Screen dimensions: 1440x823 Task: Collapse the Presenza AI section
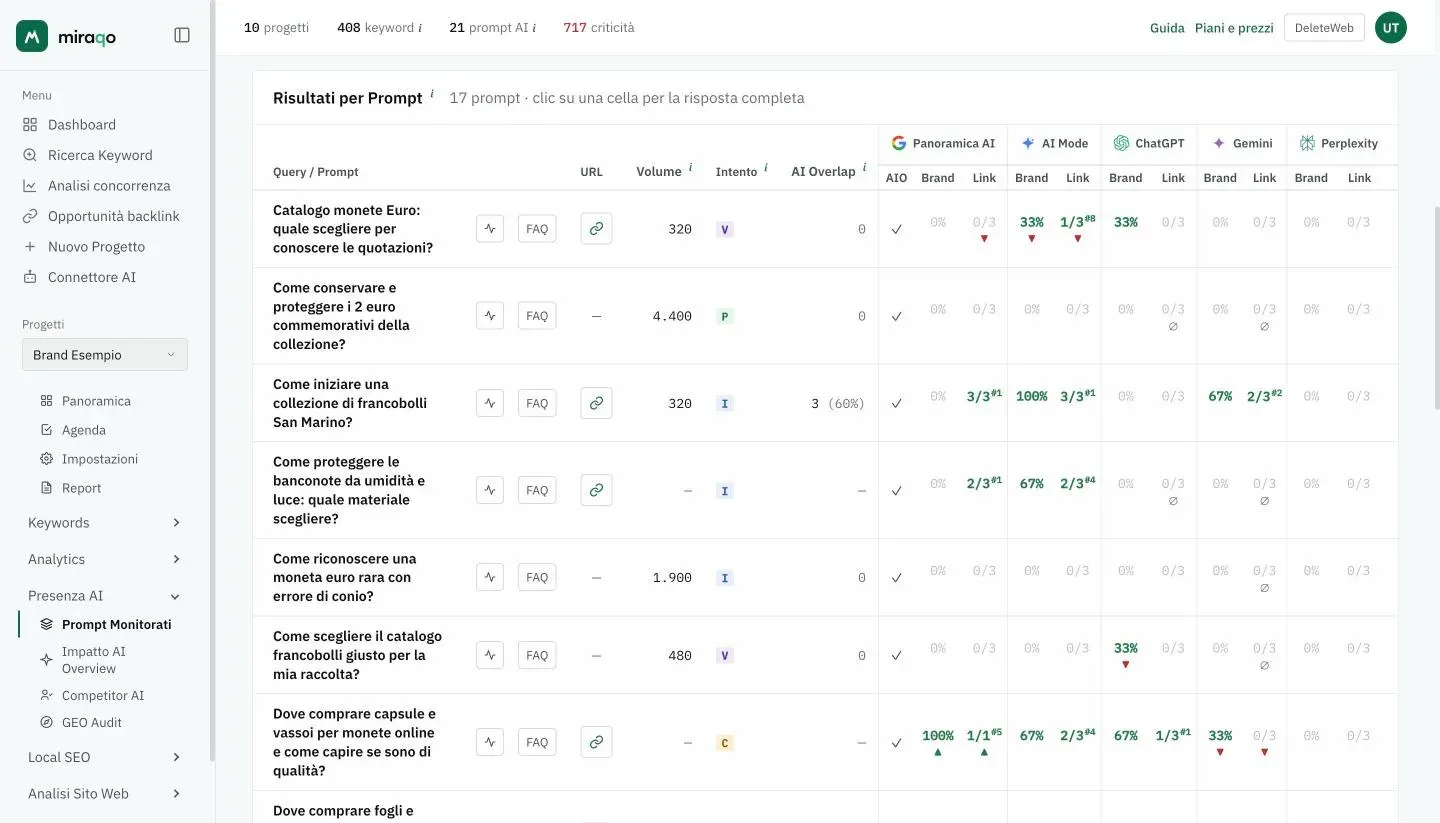pyautogui.click(x=105, y=596)
